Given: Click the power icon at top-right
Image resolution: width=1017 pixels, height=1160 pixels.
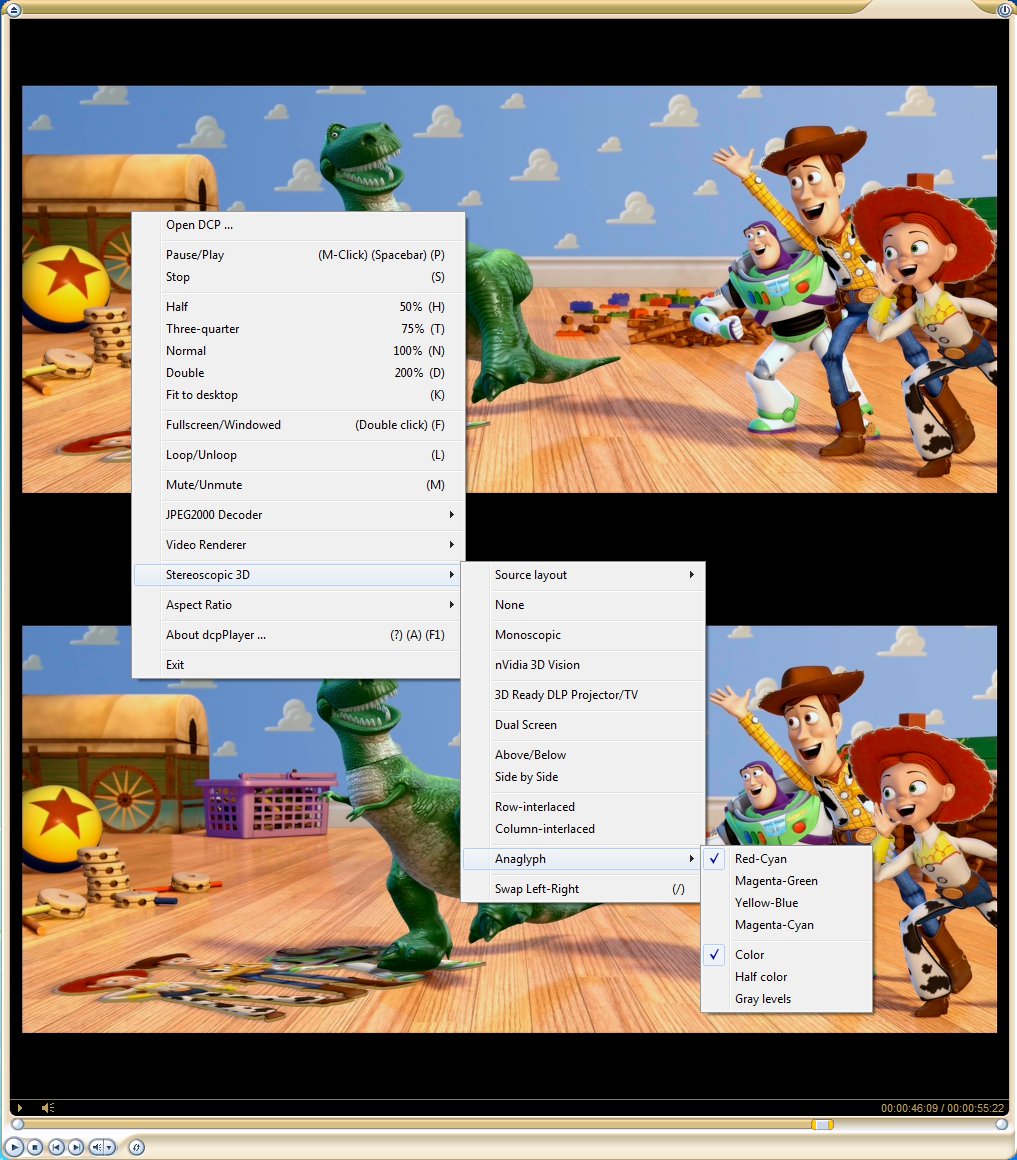Looking at the screenshot, I should (x=1004, y=9).
